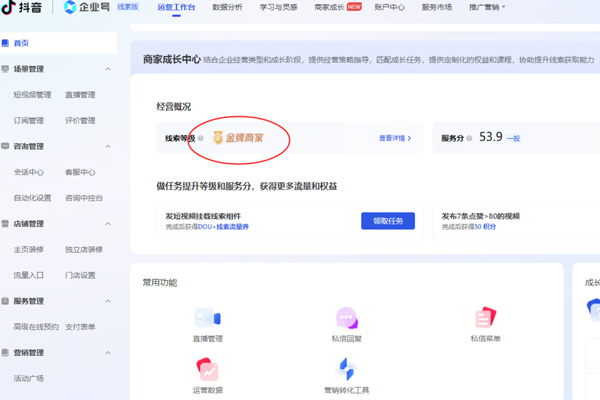Click the 企业号 logo icon

click(70, 7)
